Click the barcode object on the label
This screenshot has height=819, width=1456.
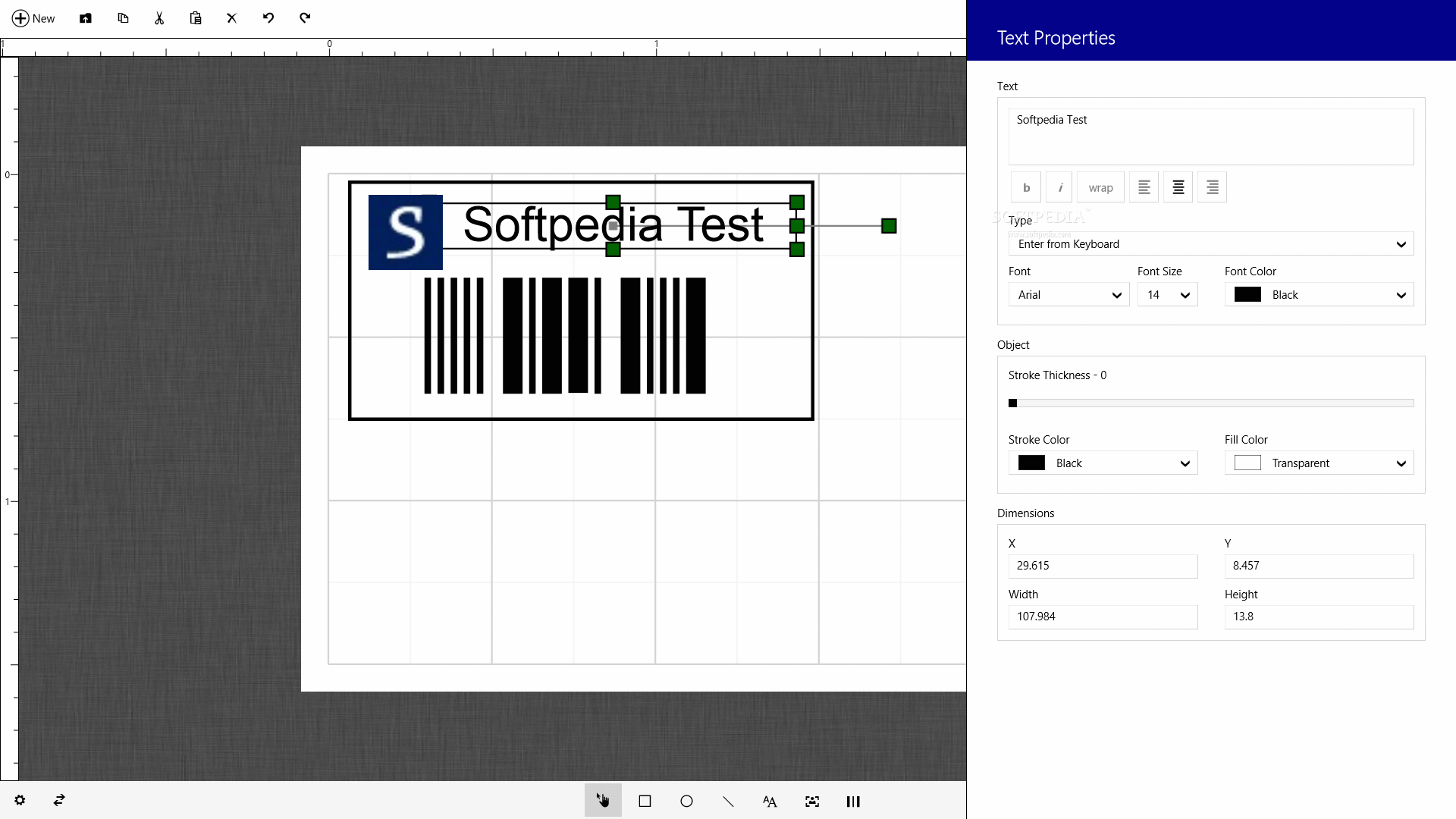point(565,336)
